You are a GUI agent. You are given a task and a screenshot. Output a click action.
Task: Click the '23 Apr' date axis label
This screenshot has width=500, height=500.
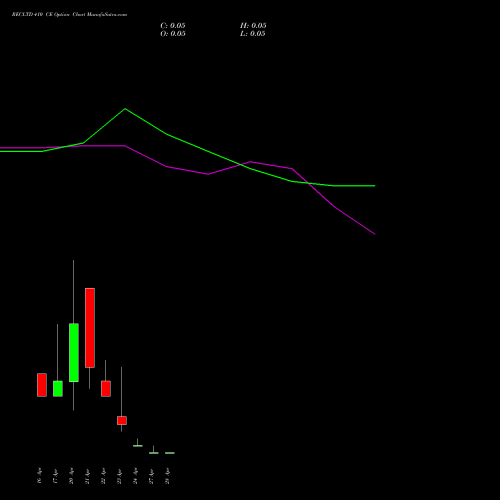pos(120,476)
